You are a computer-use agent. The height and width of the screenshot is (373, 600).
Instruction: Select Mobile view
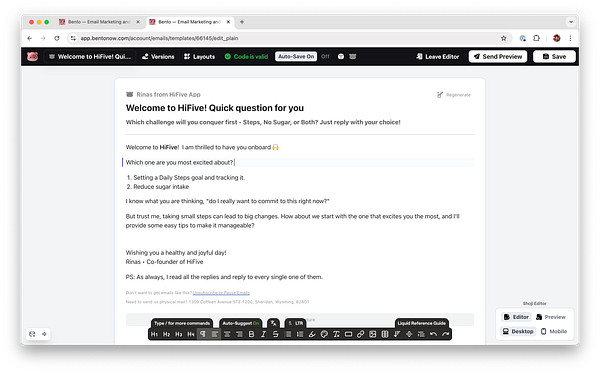pos(554,331)
